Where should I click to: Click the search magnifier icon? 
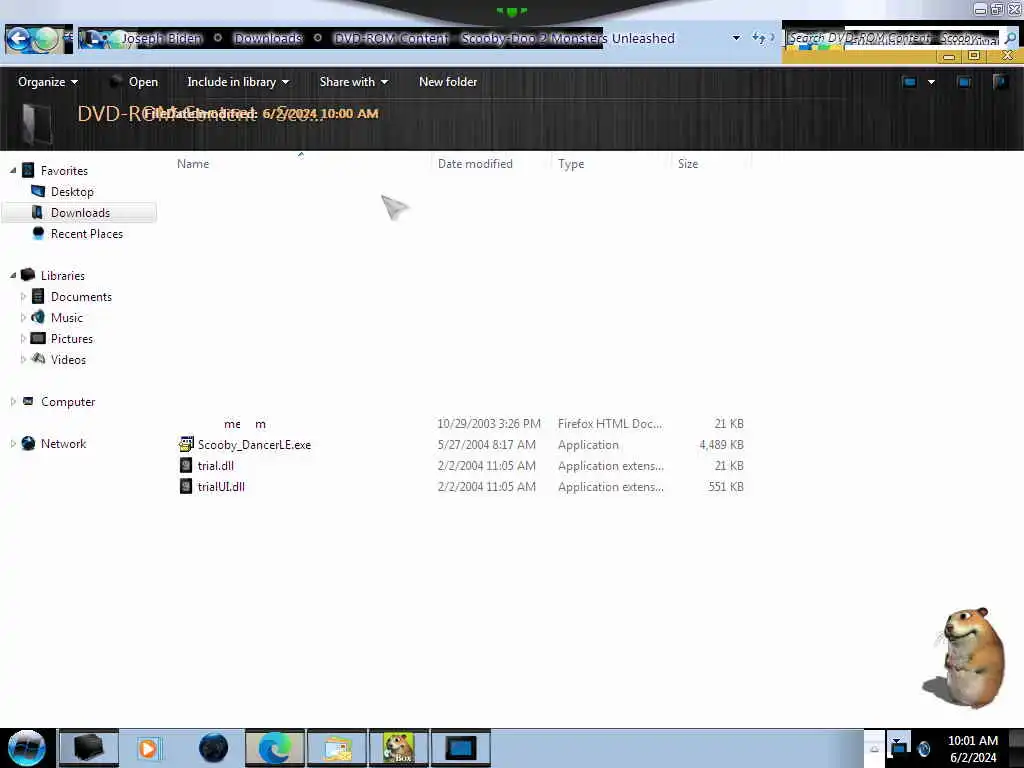tap(1010, 38)
